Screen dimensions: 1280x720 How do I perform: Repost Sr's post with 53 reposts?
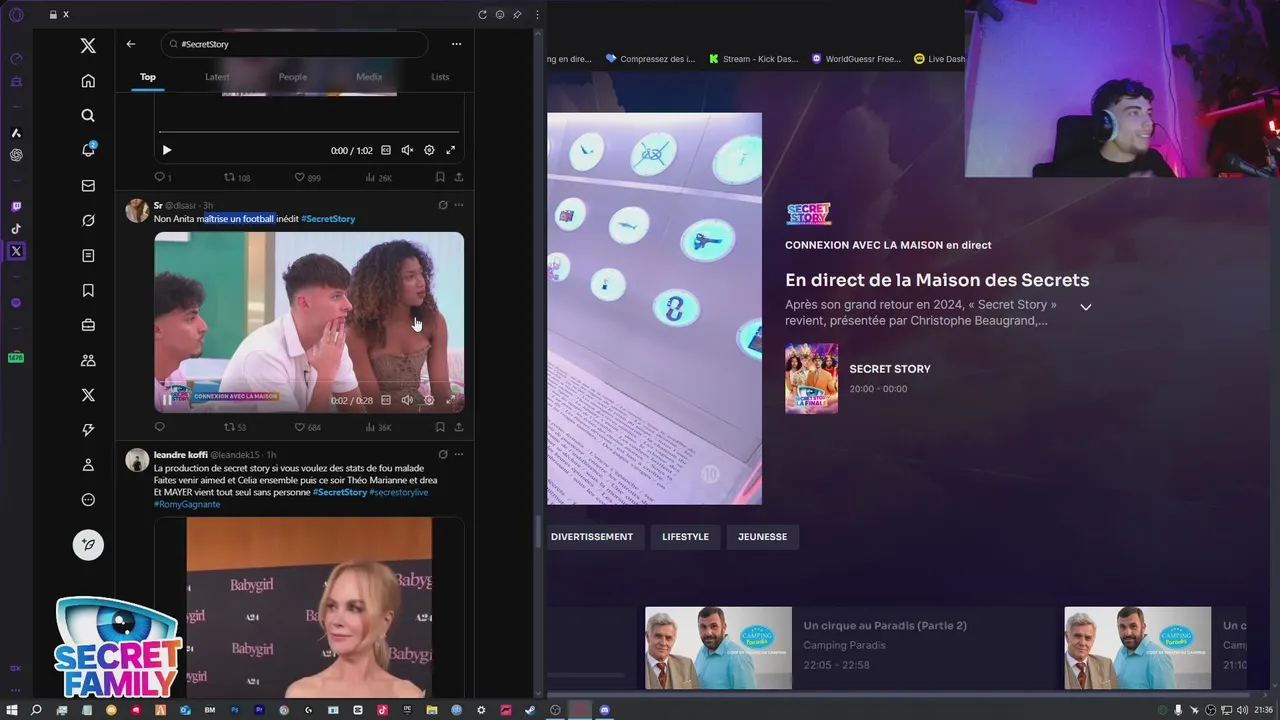click(x=235, y=427)
